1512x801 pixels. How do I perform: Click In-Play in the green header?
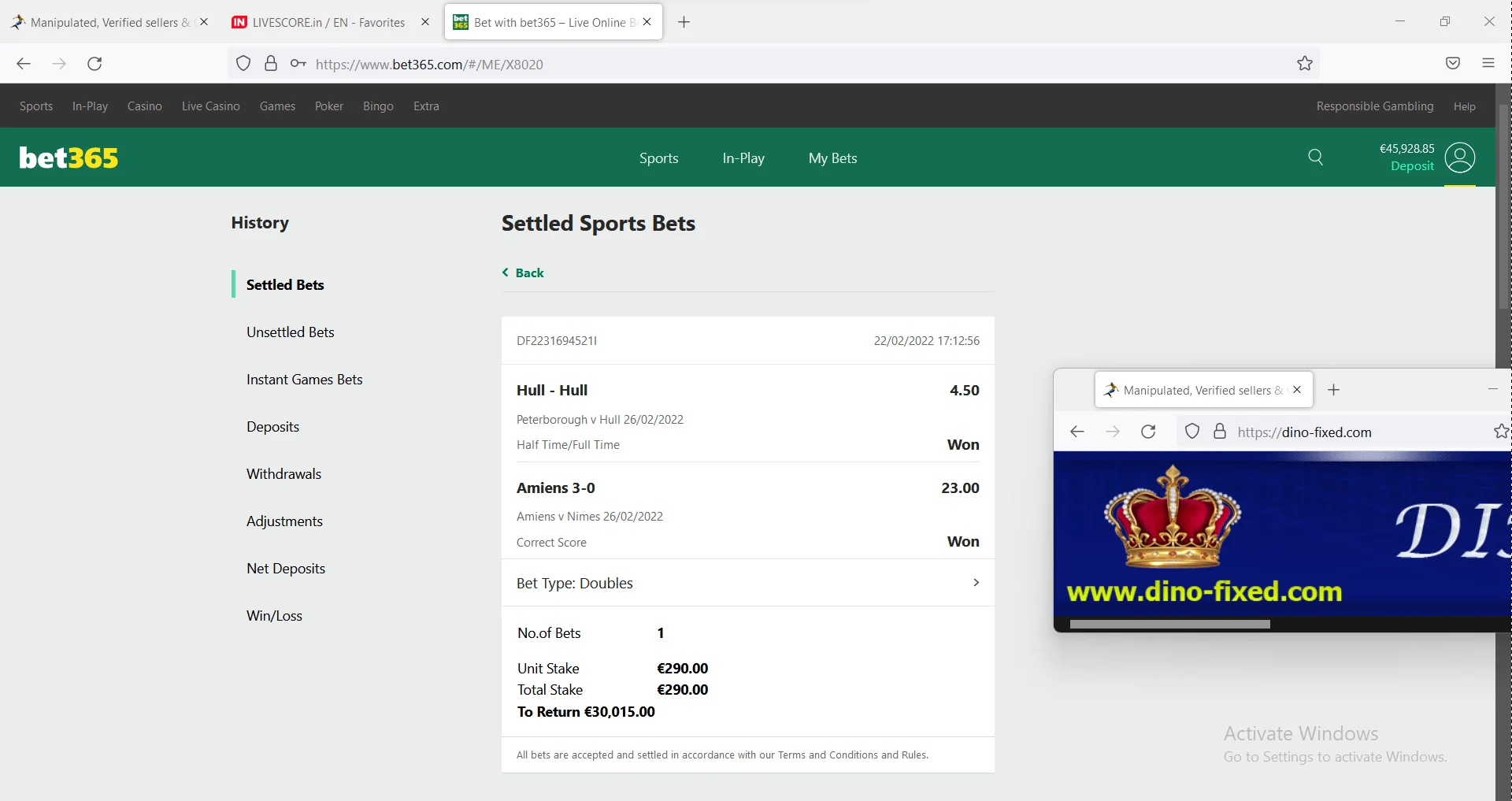(x=743, y=158)
